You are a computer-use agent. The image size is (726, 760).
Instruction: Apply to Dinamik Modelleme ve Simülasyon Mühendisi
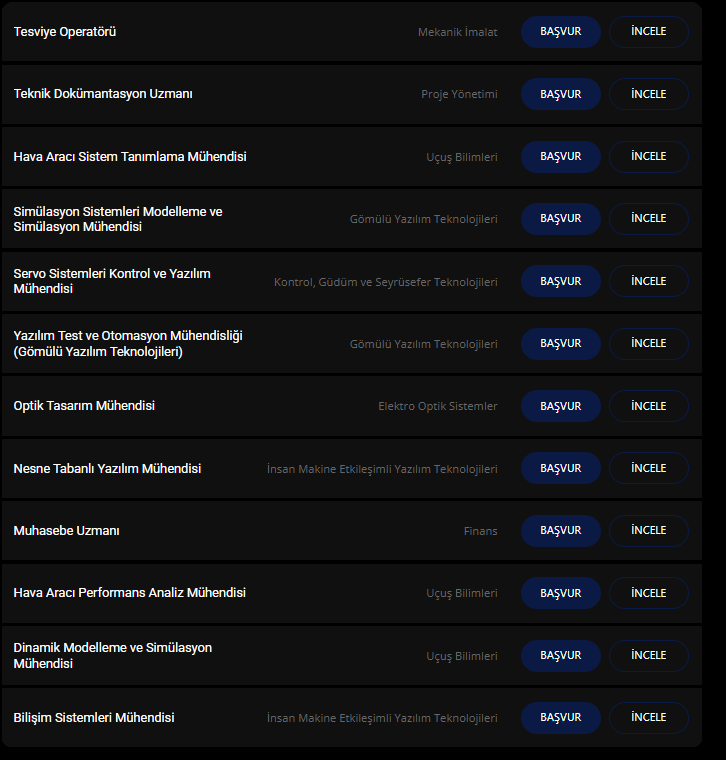560,655
